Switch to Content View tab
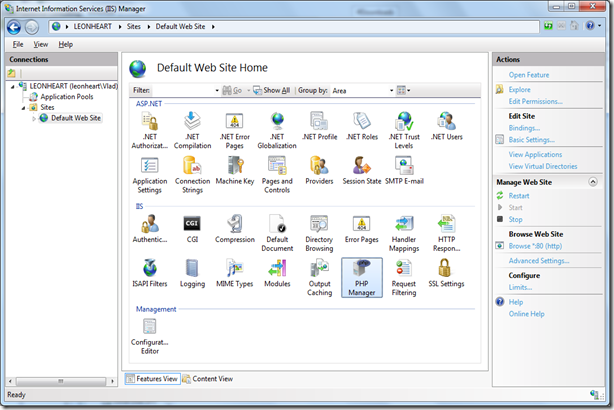 tap(208, 379)
